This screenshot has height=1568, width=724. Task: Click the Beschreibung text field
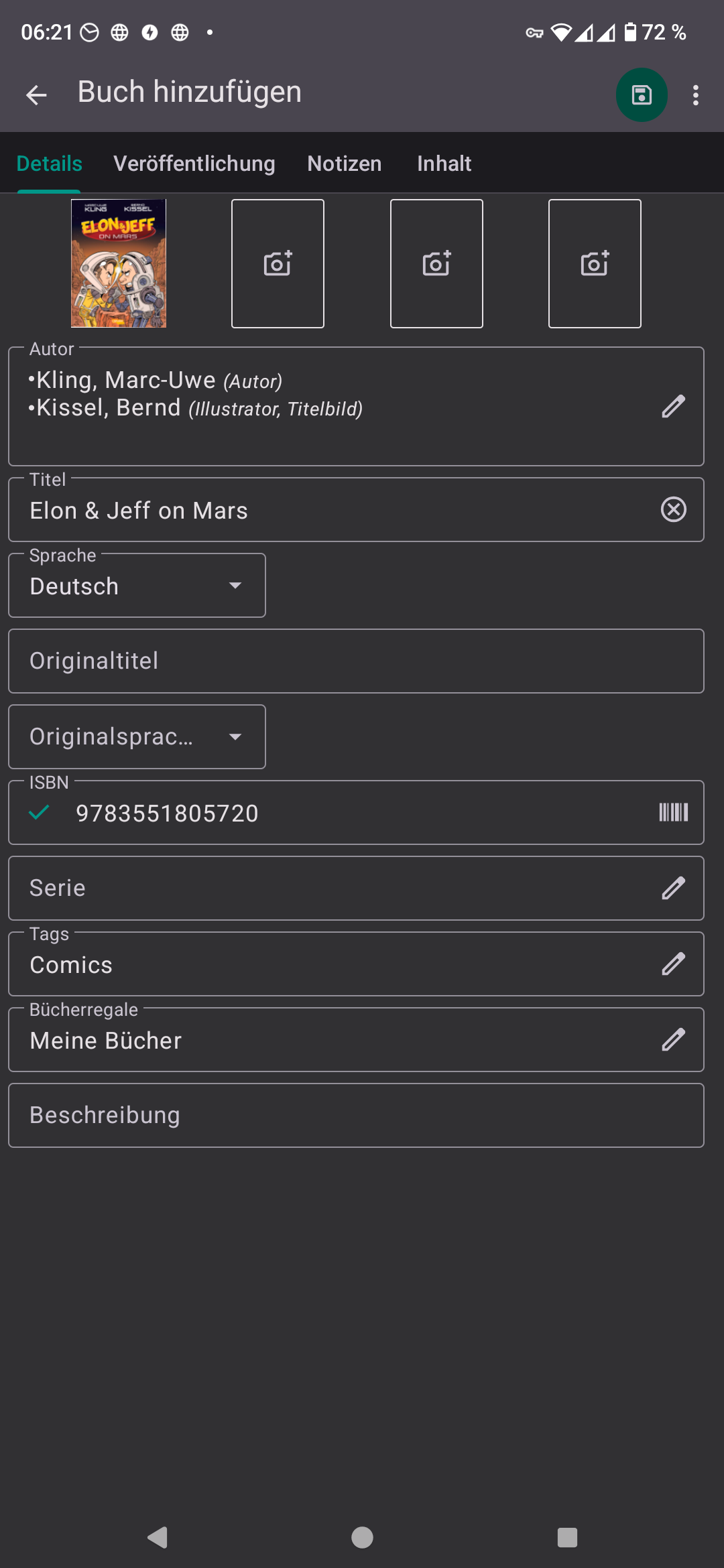[x=356, y=1115]
